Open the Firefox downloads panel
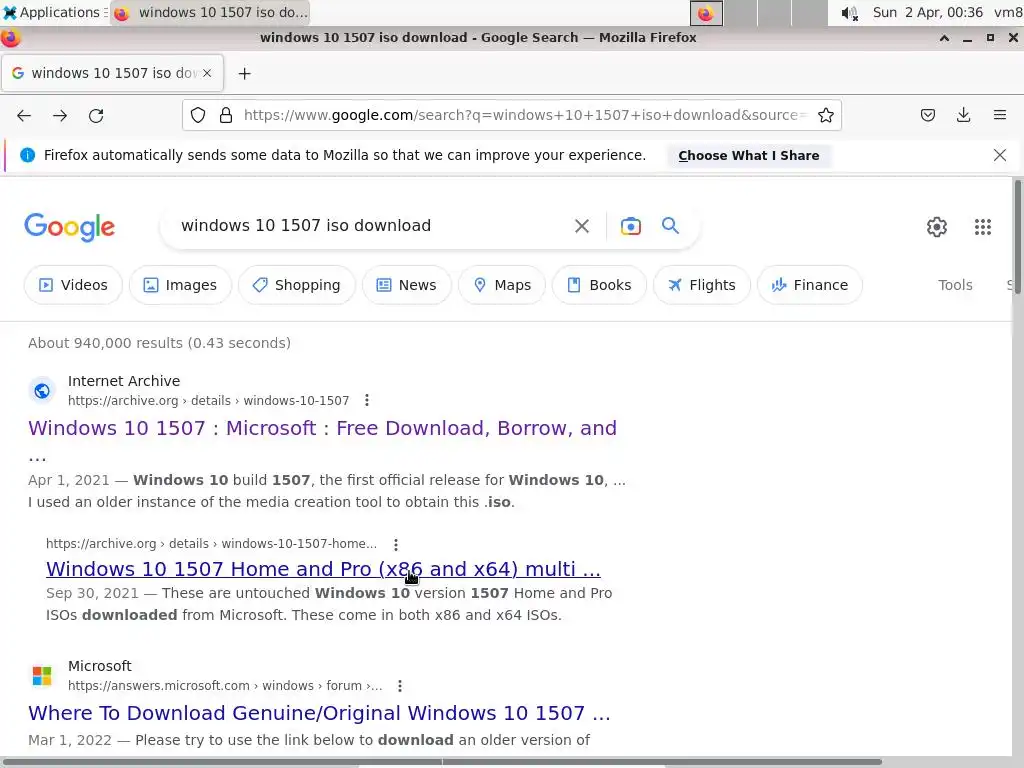The height and width of the screenshot is (768, 1024). (963, 116)
